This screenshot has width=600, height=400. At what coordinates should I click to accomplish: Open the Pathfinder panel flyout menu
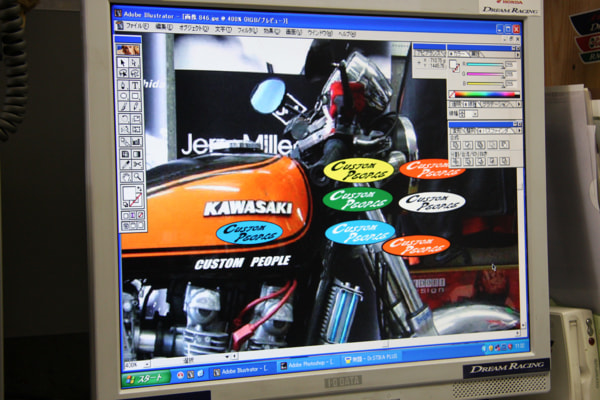tap(519, 131)
